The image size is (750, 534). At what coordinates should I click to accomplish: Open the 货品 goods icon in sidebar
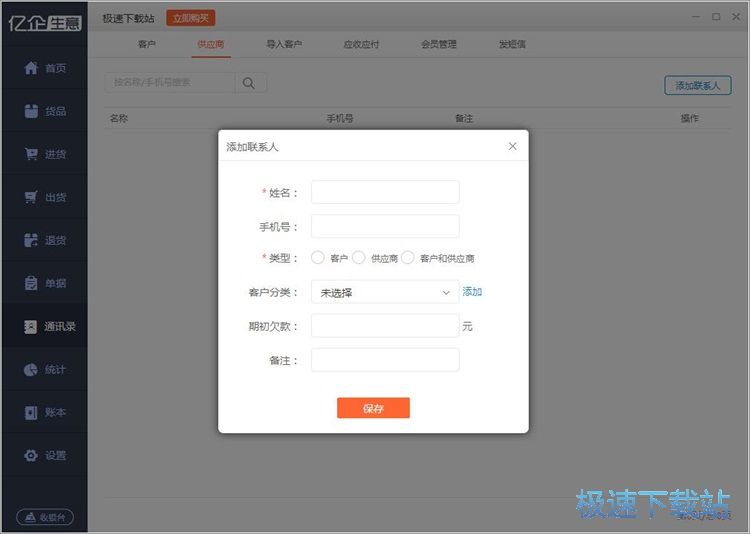[31, 111]
